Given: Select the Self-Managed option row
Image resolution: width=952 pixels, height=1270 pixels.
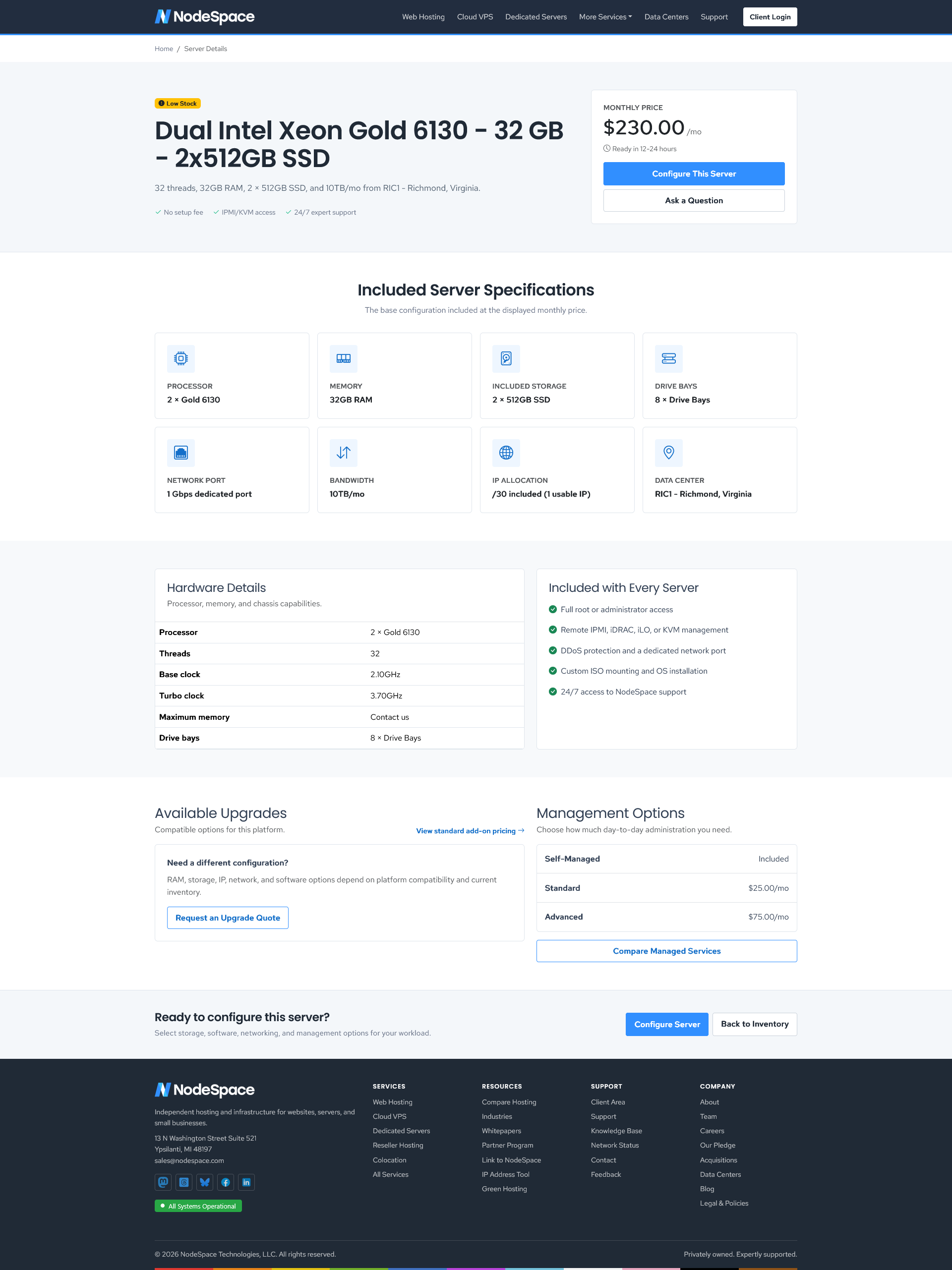Looking at the screenshot, I should (x=666, y=859).
